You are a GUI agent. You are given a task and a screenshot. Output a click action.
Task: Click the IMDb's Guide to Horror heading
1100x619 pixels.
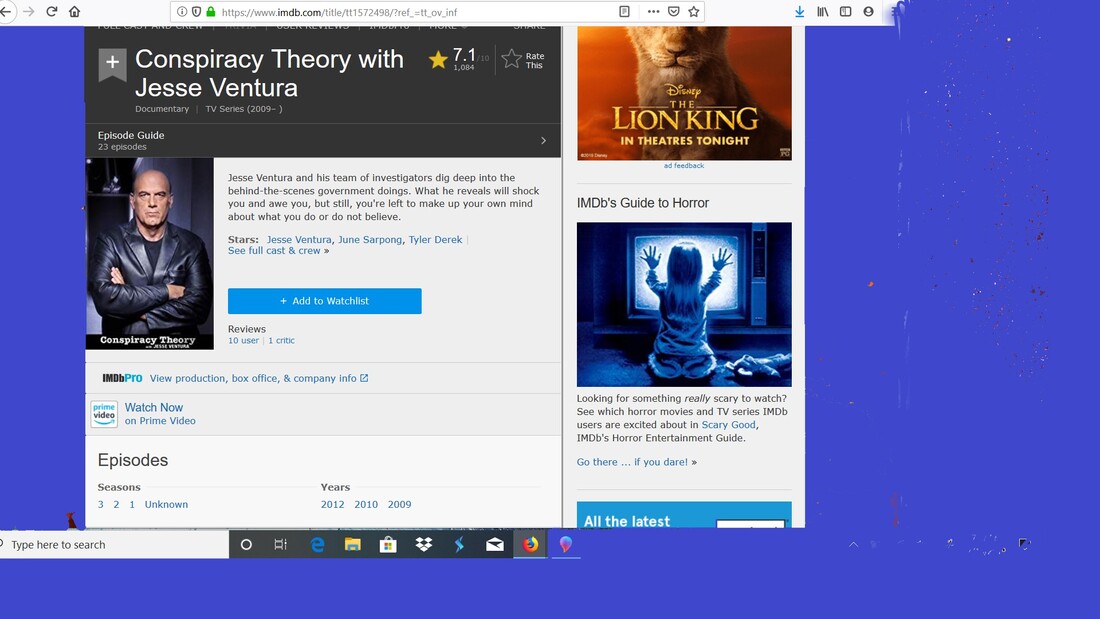click(643, 203)
